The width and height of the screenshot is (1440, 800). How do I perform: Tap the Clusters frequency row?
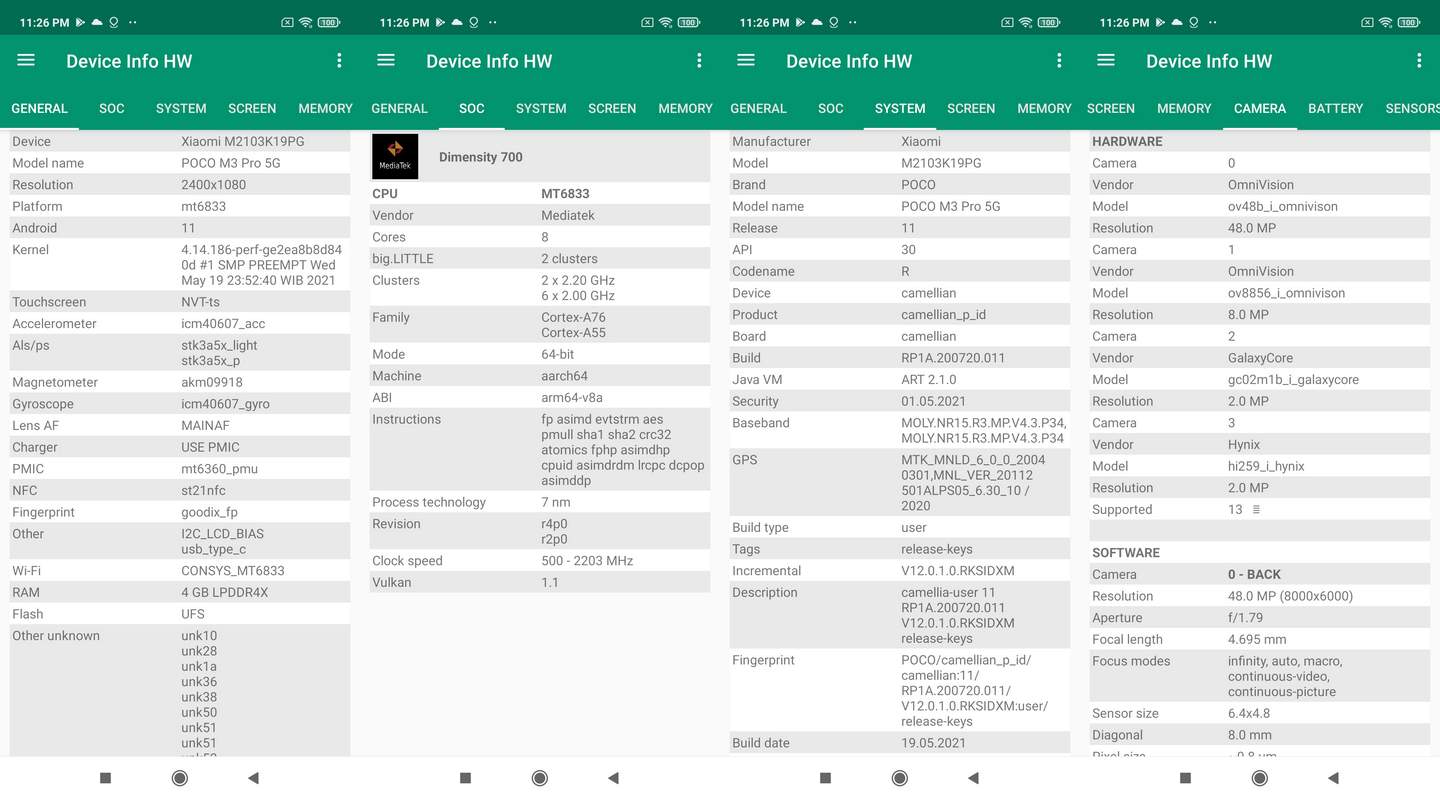(x=540, y=288)
